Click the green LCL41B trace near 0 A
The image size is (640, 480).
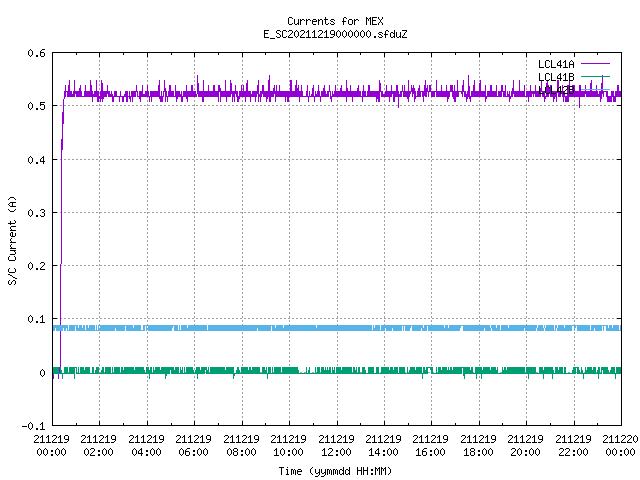click(337, 370)
